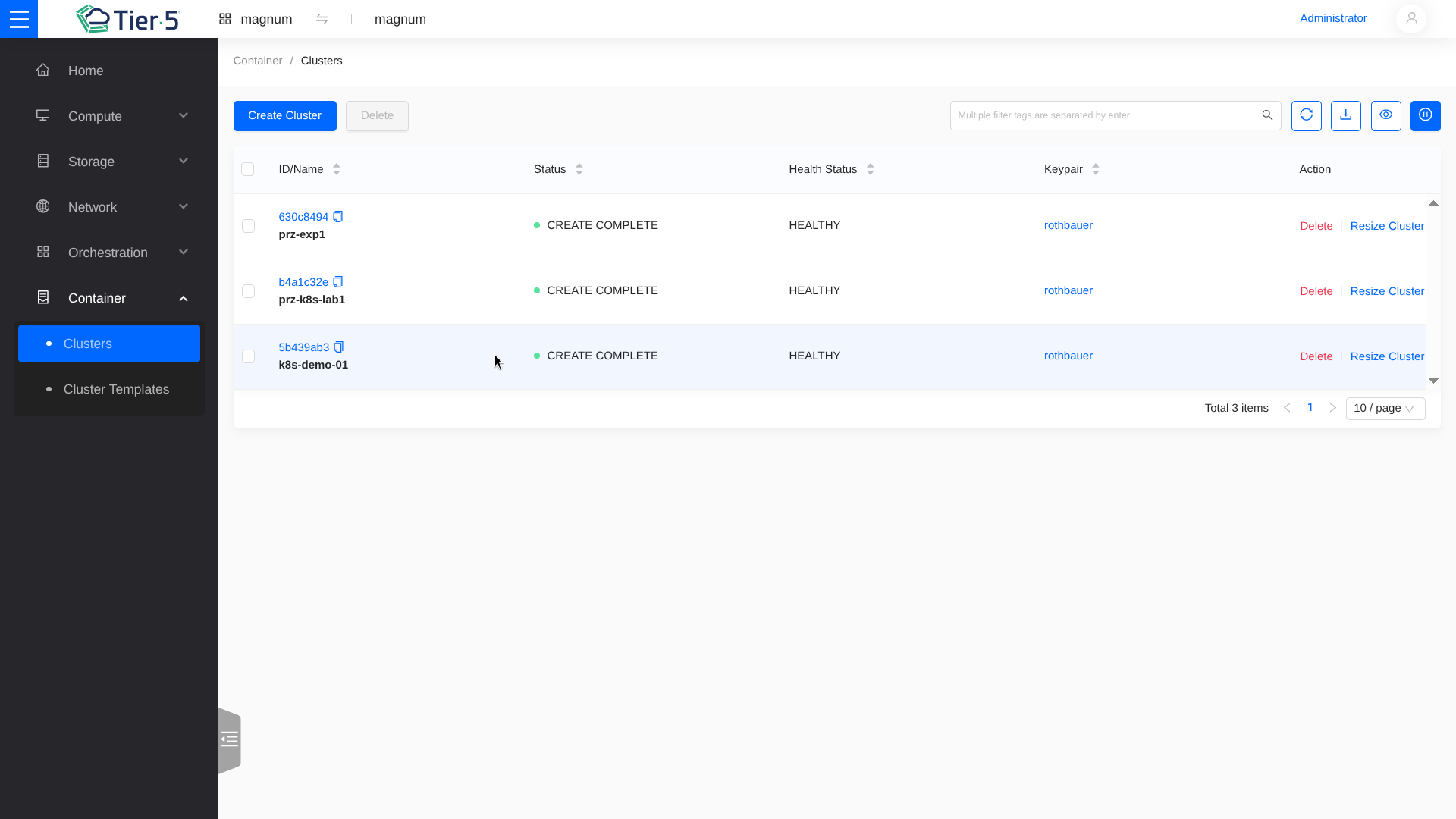Click the download data icon
Image resolution: width=1456 pixels, height=819 pixels.
pos(1345,115)
